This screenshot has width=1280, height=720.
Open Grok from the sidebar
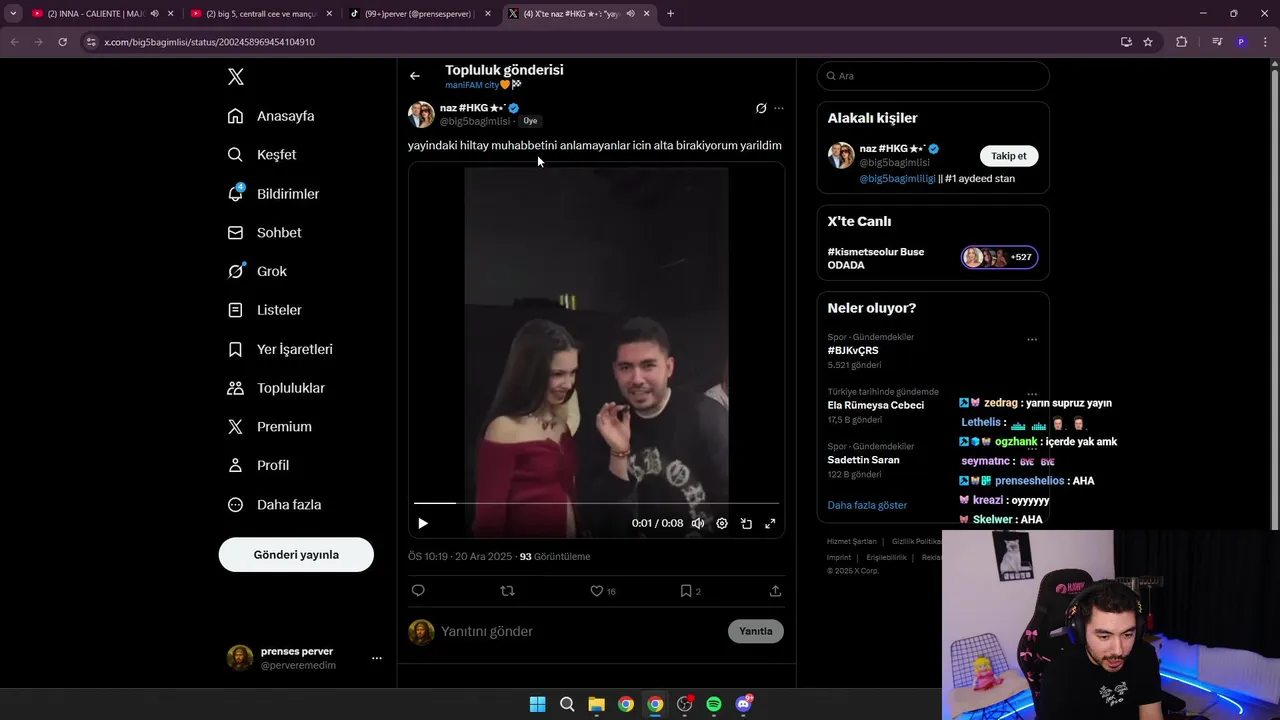point(257,271)
